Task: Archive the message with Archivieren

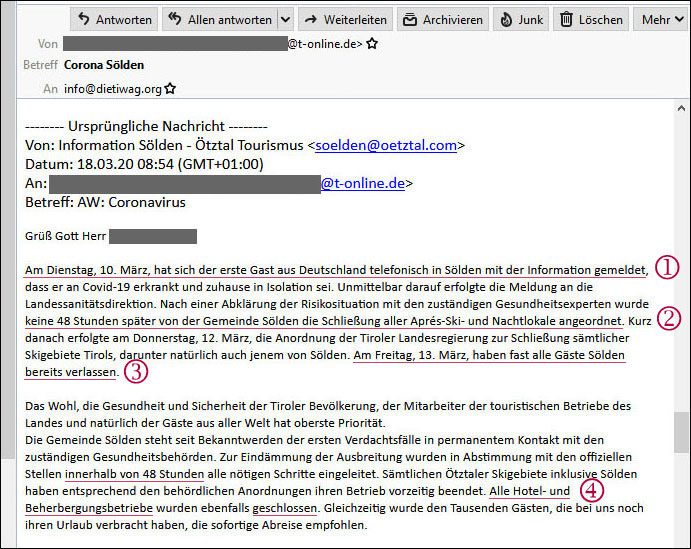Action: pyautogui.click(x=439, y=19)
